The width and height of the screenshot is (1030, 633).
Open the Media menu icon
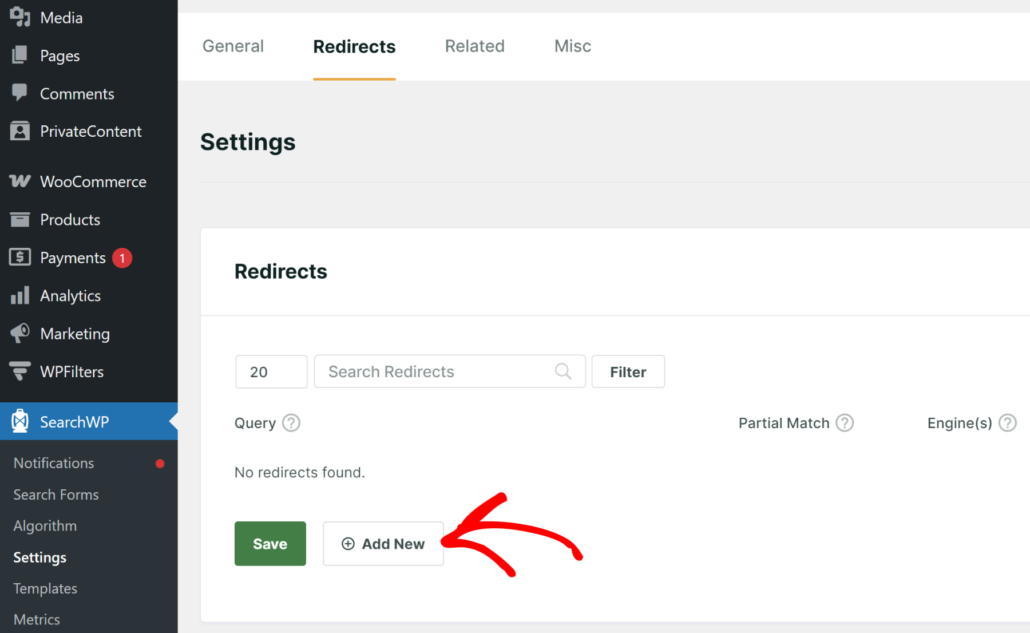pyautogui.click(x=20, y=17)
